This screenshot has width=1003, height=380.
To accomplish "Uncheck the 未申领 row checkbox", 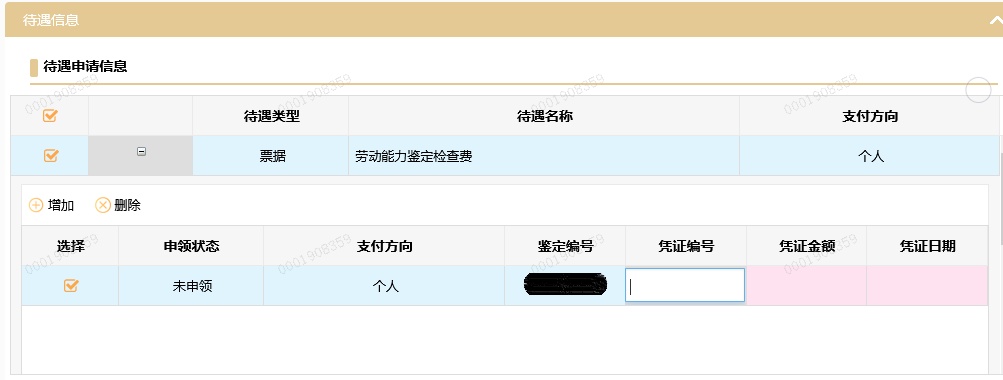I will [x=71, y=286].
